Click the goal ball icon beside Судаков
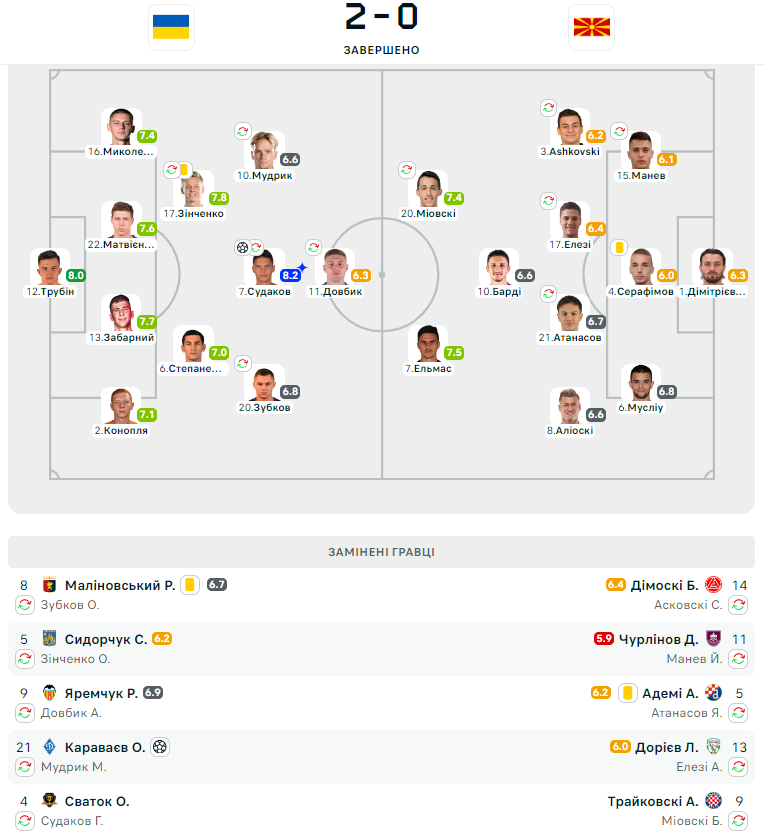This screenshot has height=840, width=765. pyautogui.click(x=242, y=248)
